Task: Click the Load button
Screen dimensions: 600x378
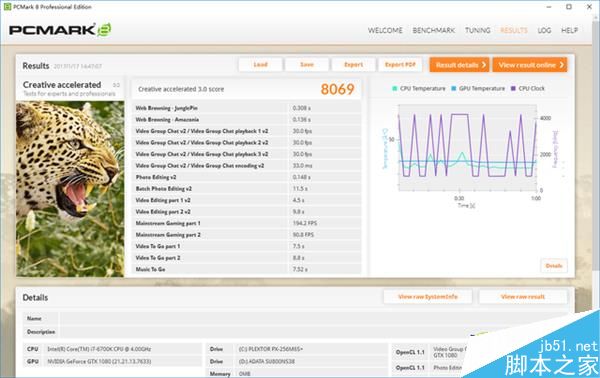Action: click(x=261, y=65)
